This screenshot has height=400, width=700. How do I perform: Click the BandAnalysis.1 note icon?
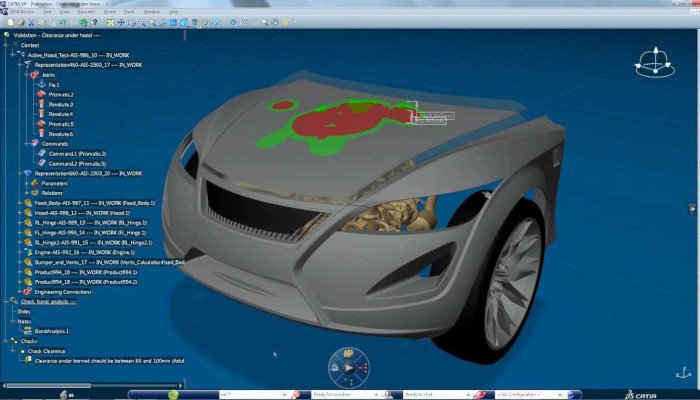tap(28, 331)
